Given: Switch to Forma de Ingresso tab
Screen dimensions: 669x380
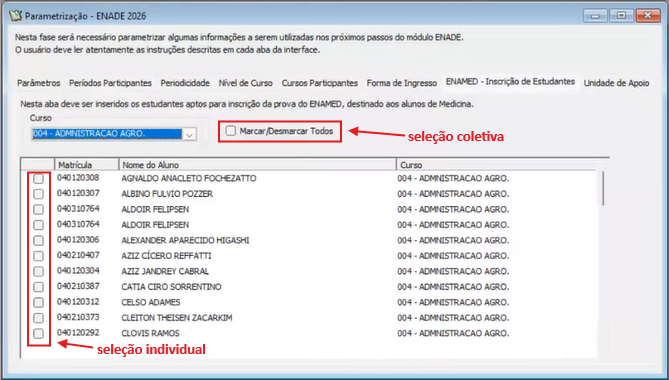Looking at the screenshot, I should 401,83.
